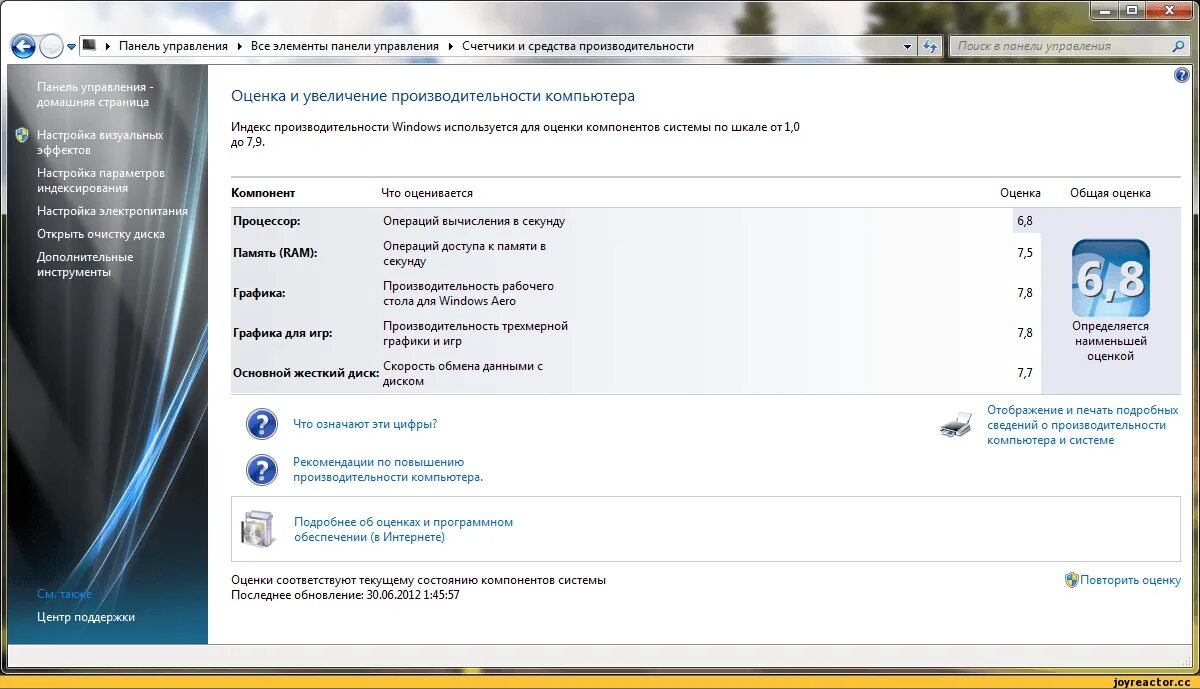Click the RAM score 7,5 cell

[x=1024, y=253]
